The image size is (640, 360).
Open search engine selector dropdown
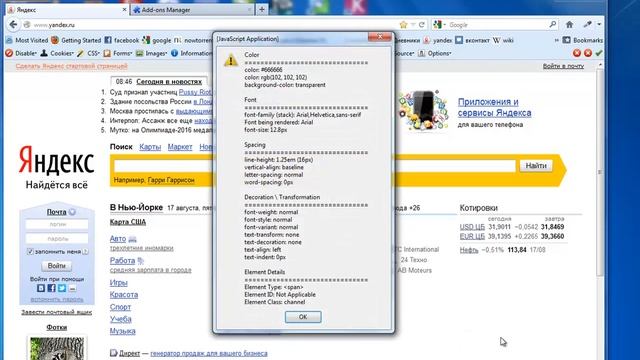(x=440, y=25)
